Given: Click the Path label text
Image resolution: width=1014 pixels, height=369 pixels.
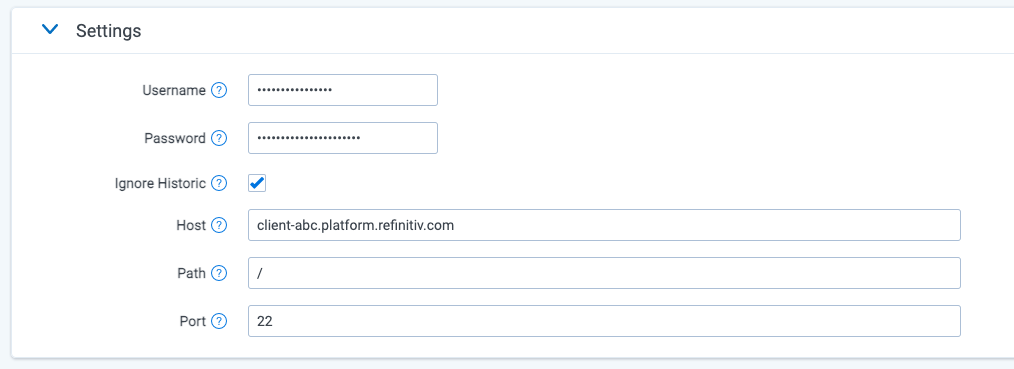Looking at the screenshot, I should click(191, 273).
